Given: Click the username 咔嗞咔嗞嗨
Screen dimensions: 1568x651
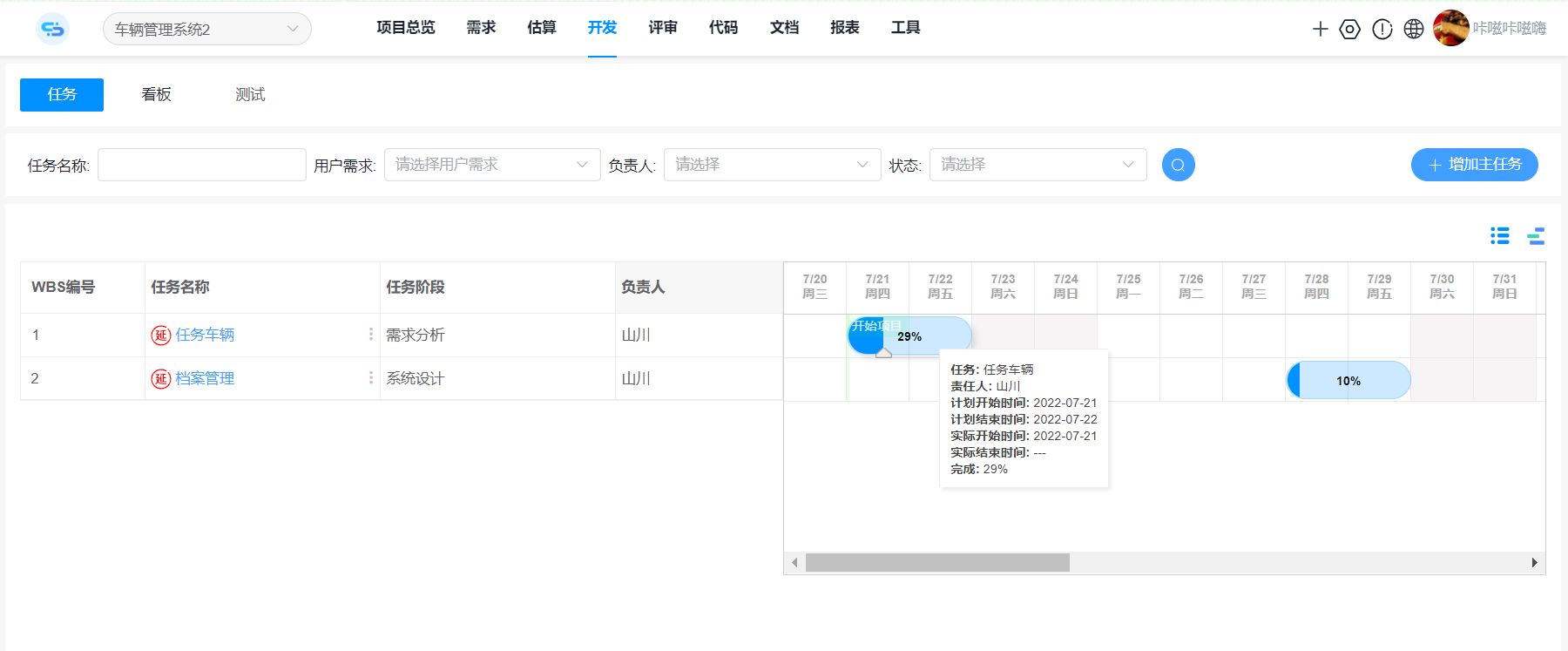Looking at the screenshot, I should [1510, 29].
